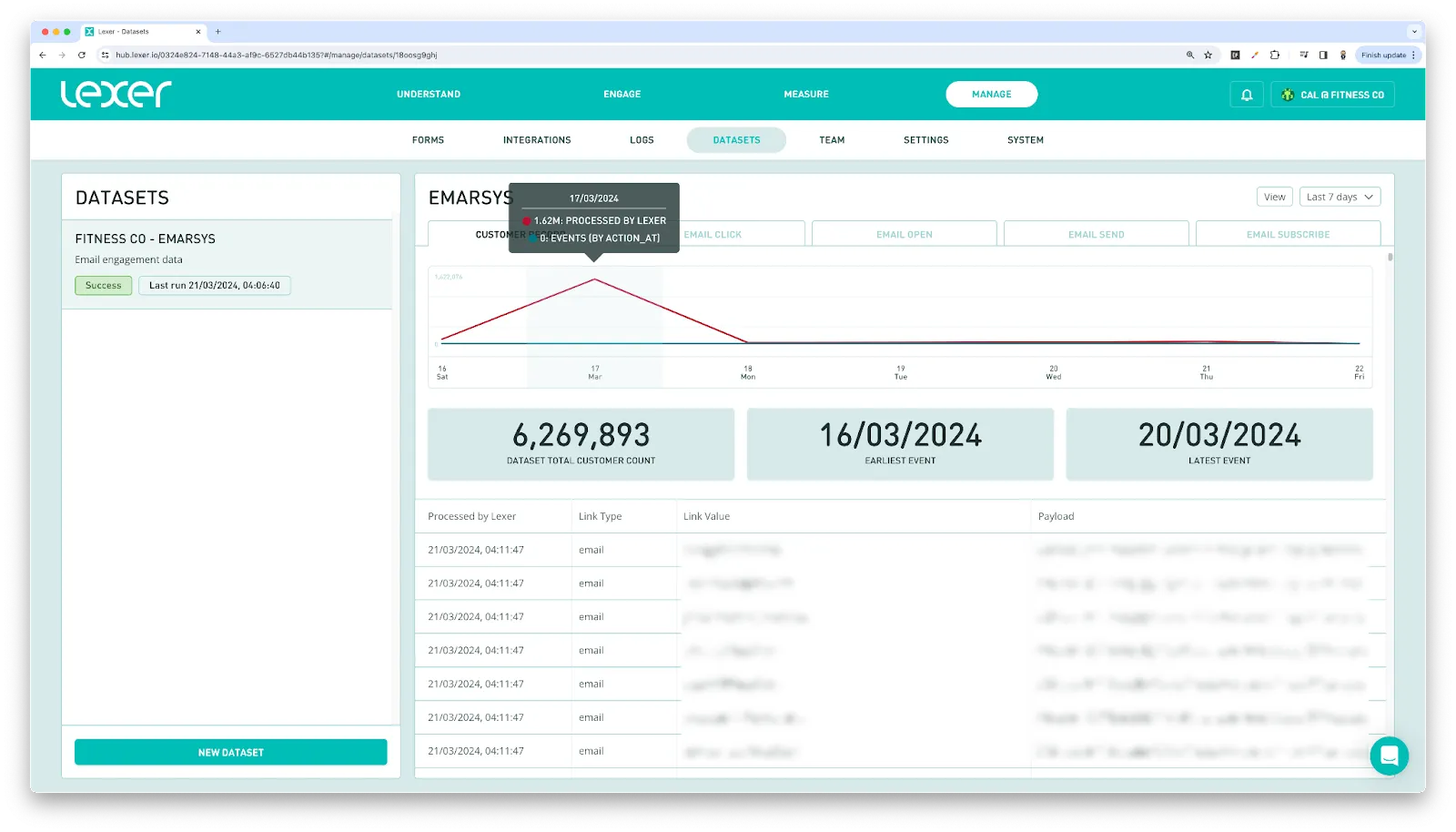
Task: Select the Manage section
Action: click(x=991, y=94)
